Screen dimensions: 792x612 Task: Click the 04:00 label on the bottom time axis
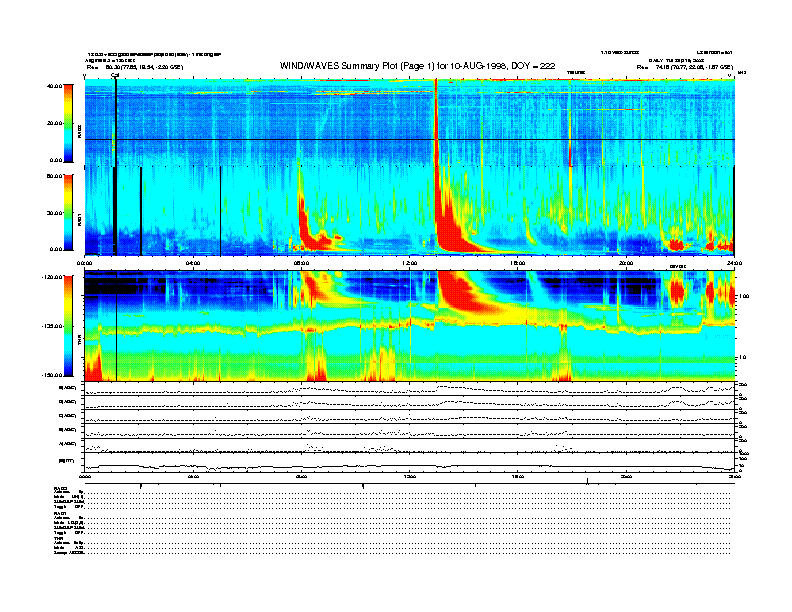point(193,476)
